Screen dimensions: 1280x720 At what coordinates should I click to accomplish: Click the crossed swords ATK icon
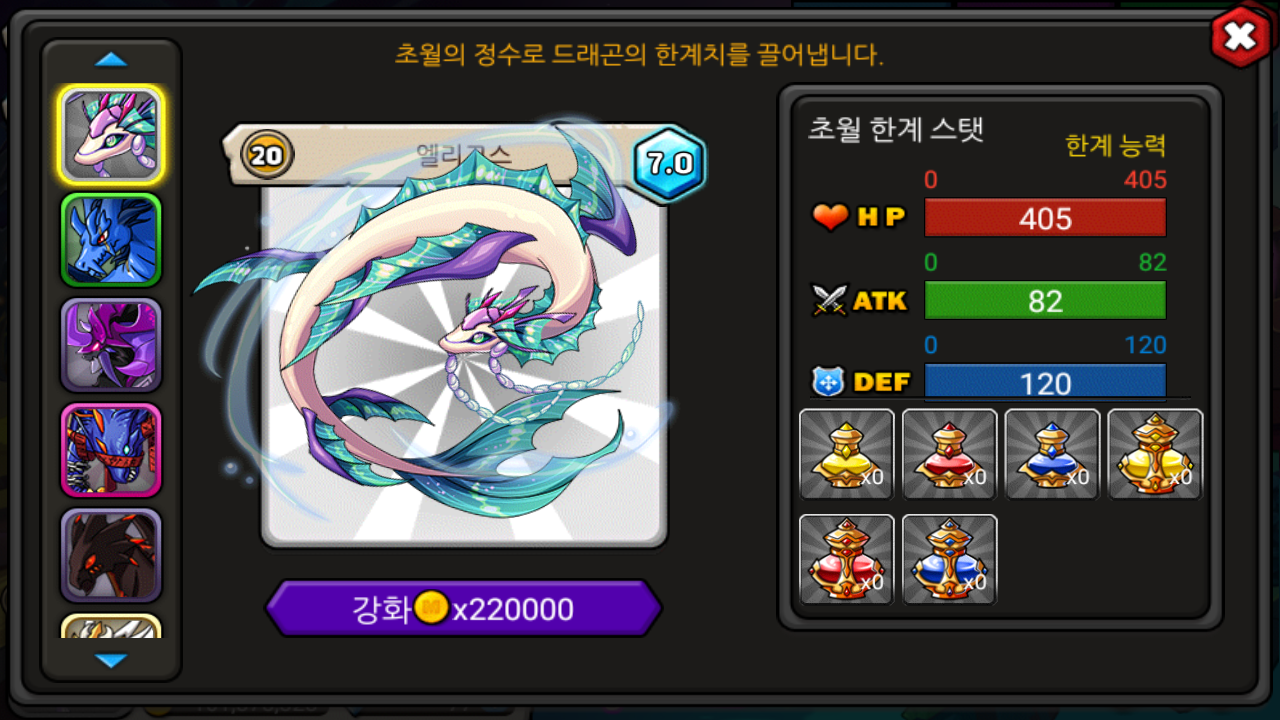(x=830, y=300)
